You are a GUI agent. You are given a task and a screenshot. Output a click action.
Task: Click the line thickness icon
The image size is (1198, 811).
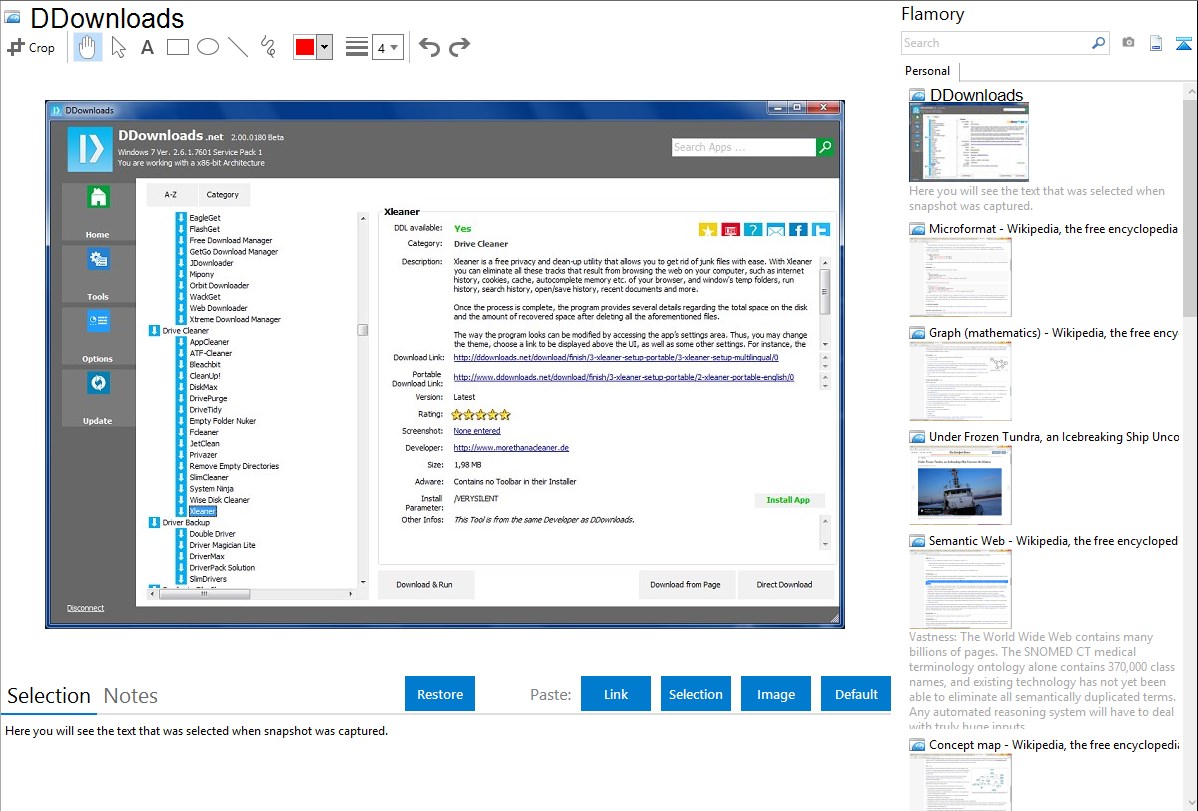(356, 47)
